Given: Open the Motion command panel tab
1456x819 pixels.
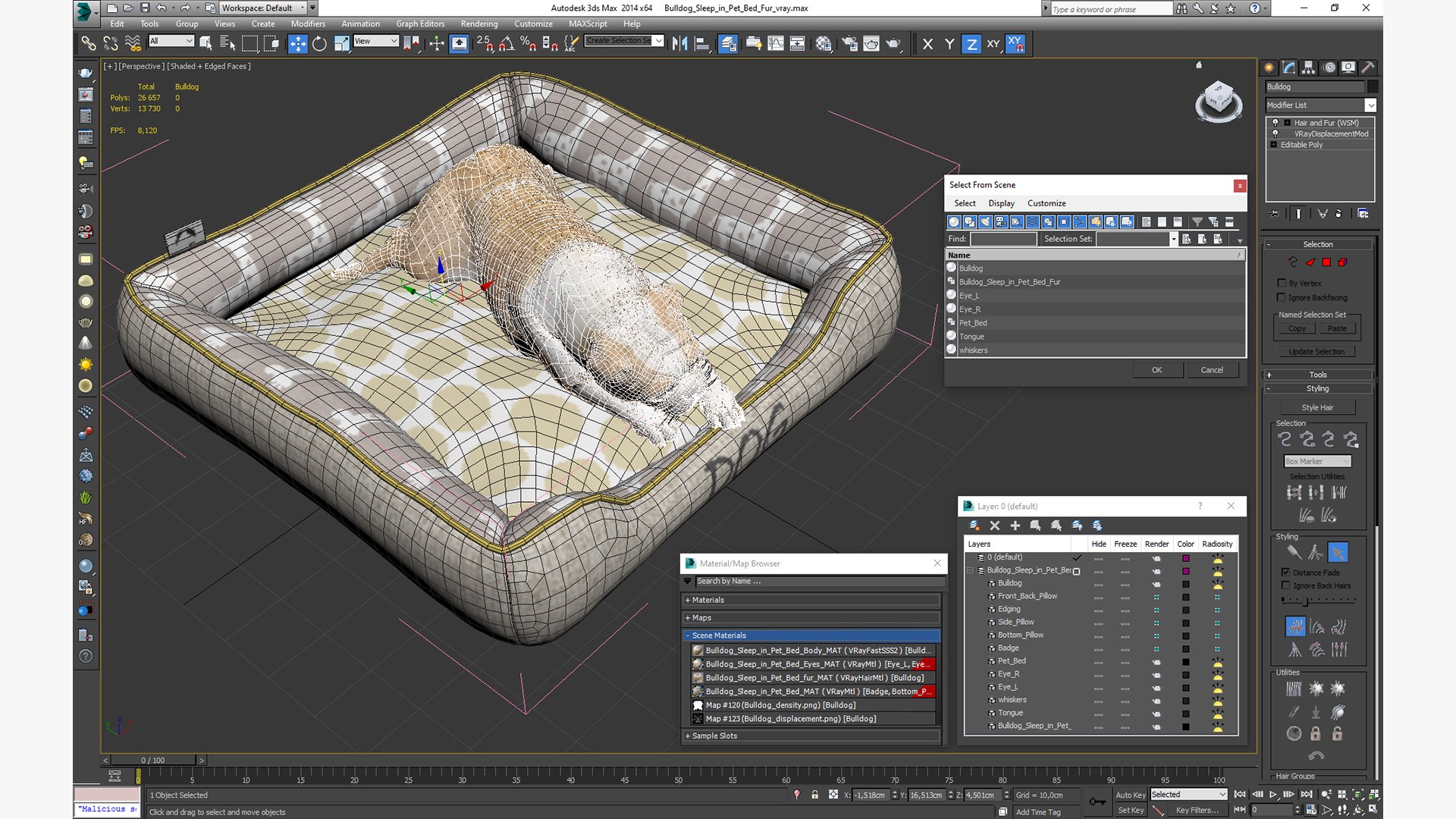Looking at the screenshot, I should point(1329,67).
